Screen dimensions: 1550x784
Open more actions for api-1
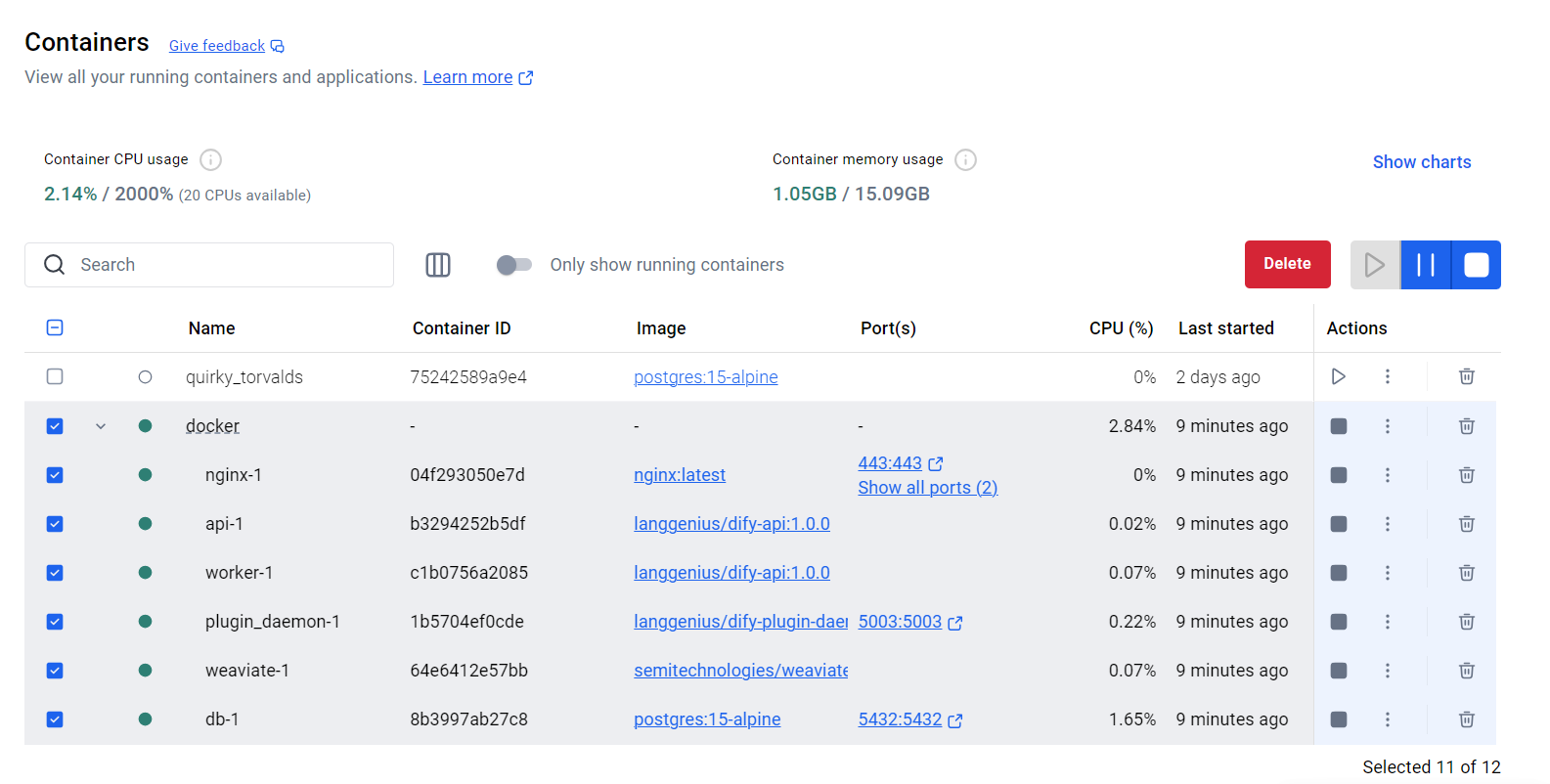click(1387, 524)
